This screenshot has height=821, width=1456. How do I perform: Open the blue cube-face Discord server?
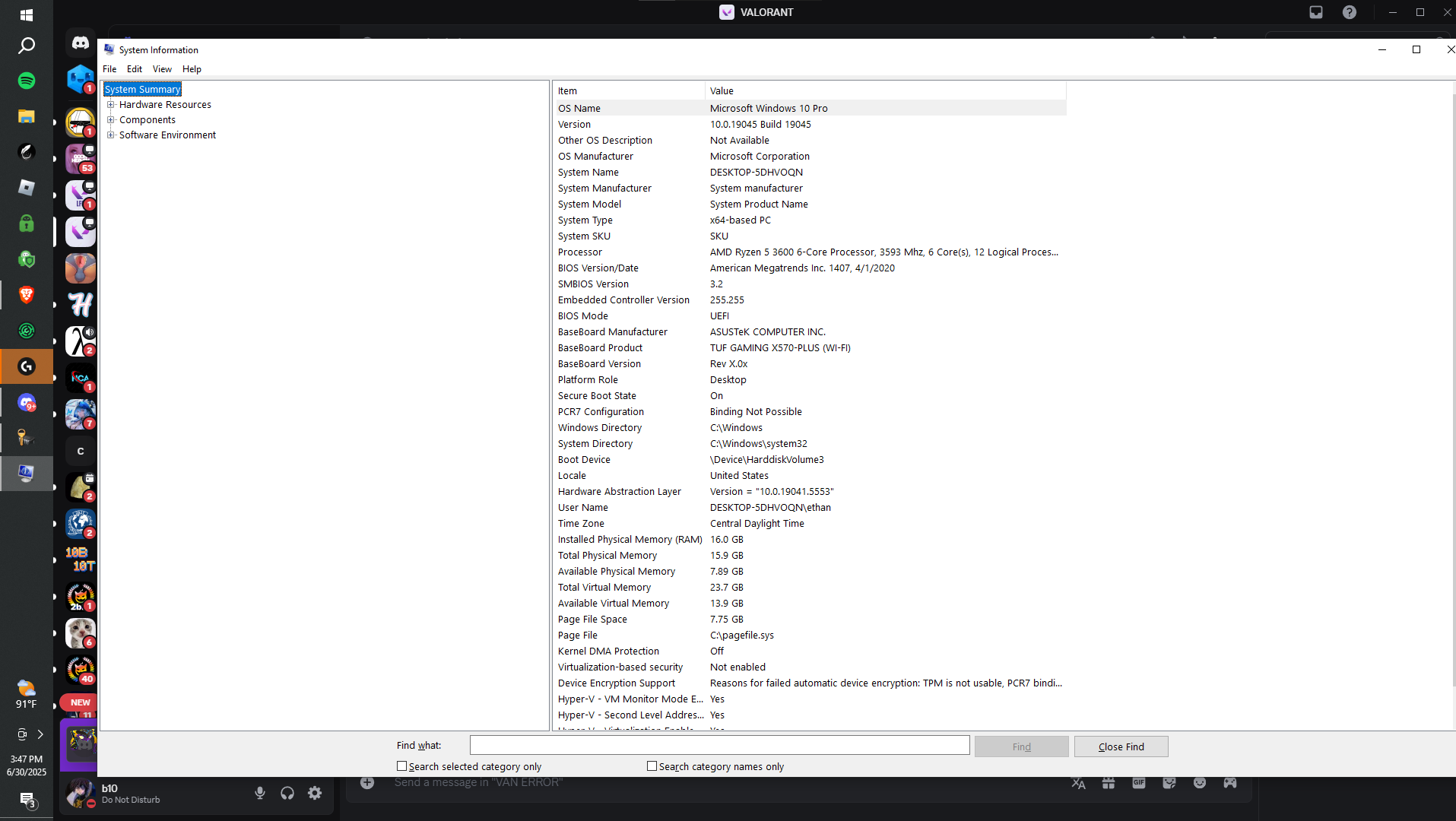pyautogui.click(x=81, y=80)
